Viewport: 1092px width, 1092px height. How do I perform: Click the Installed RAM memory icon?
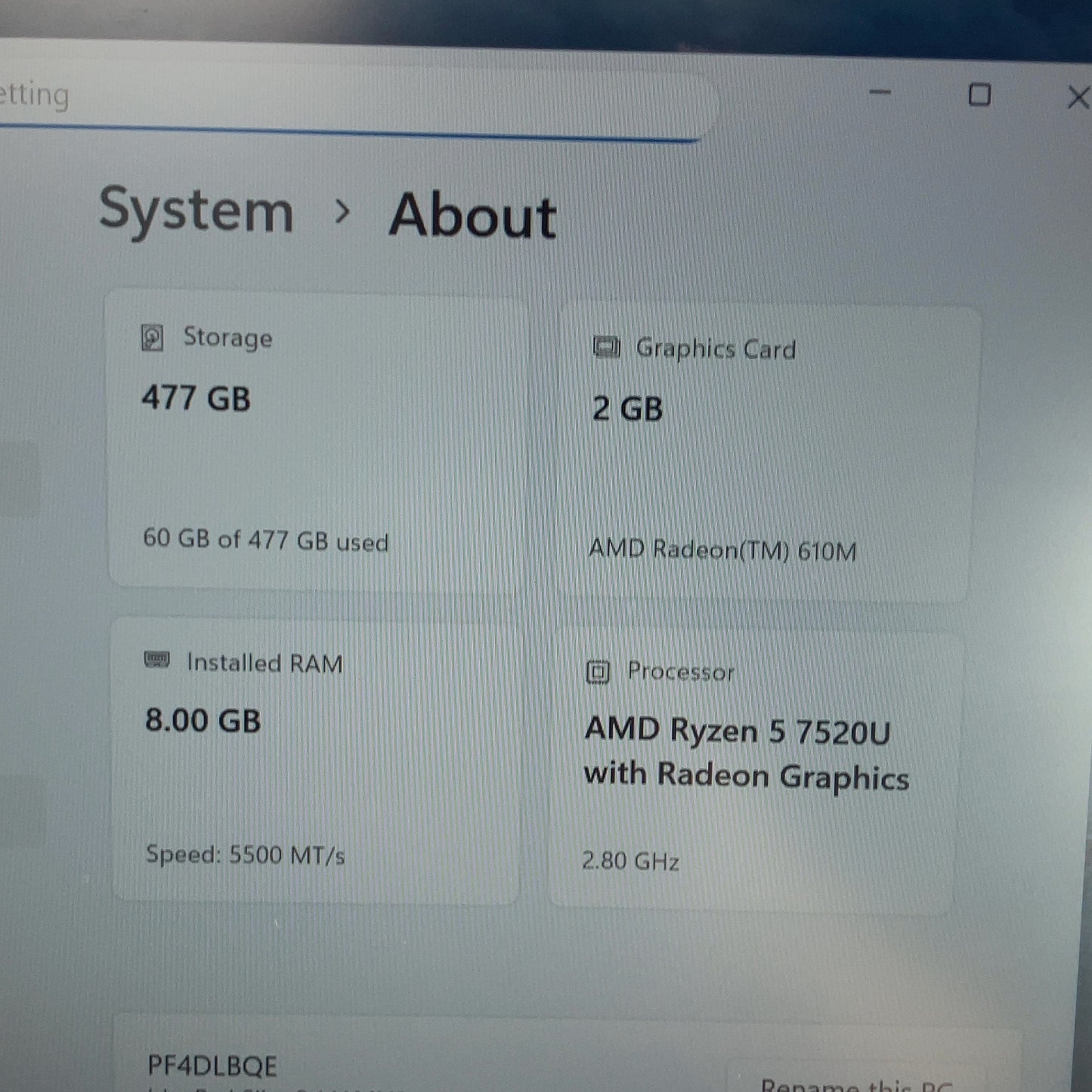(157, 660)
